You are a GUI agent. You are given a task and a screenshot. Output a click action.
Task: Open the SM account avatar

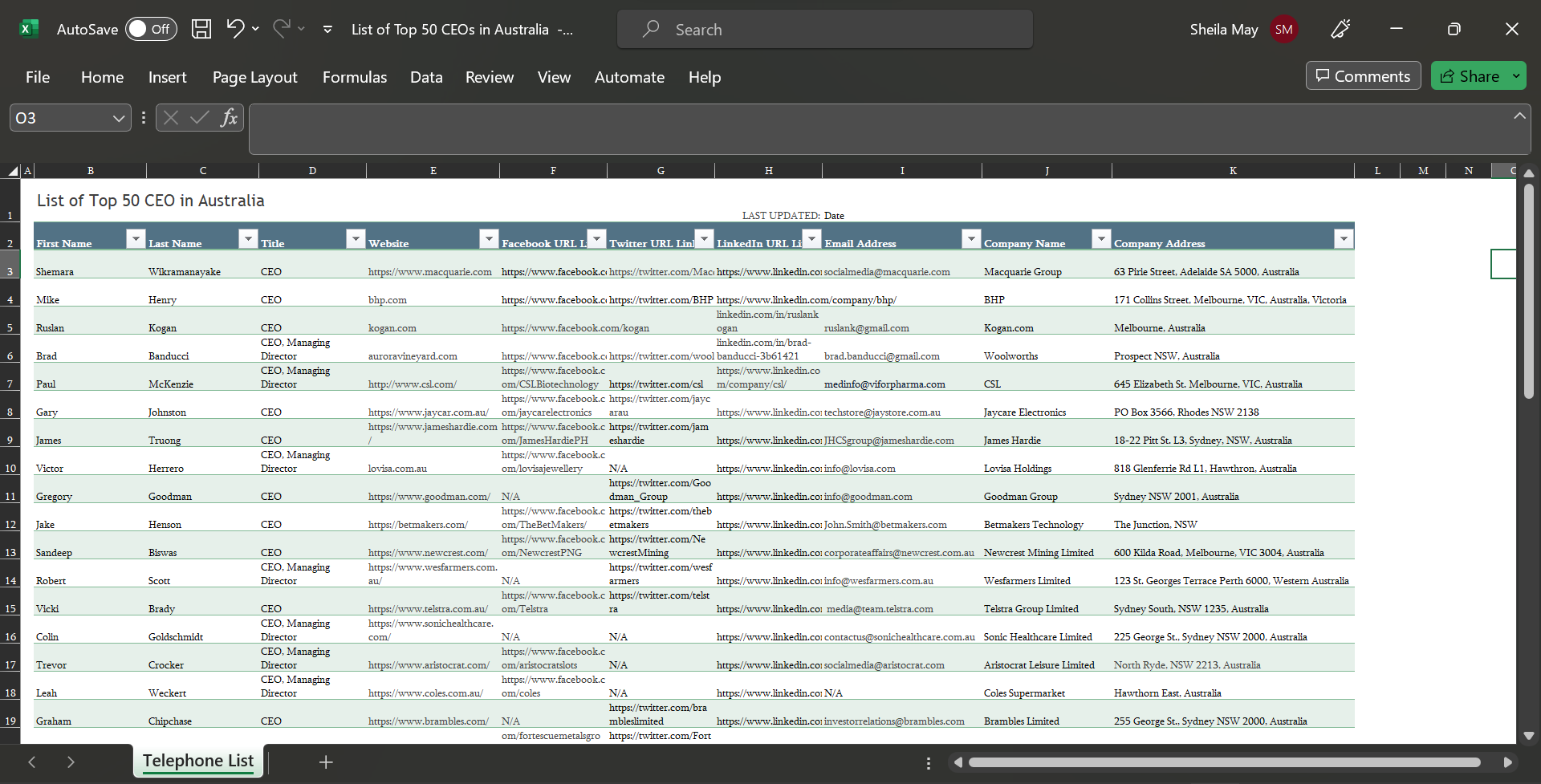click(x=1284, y=29)
